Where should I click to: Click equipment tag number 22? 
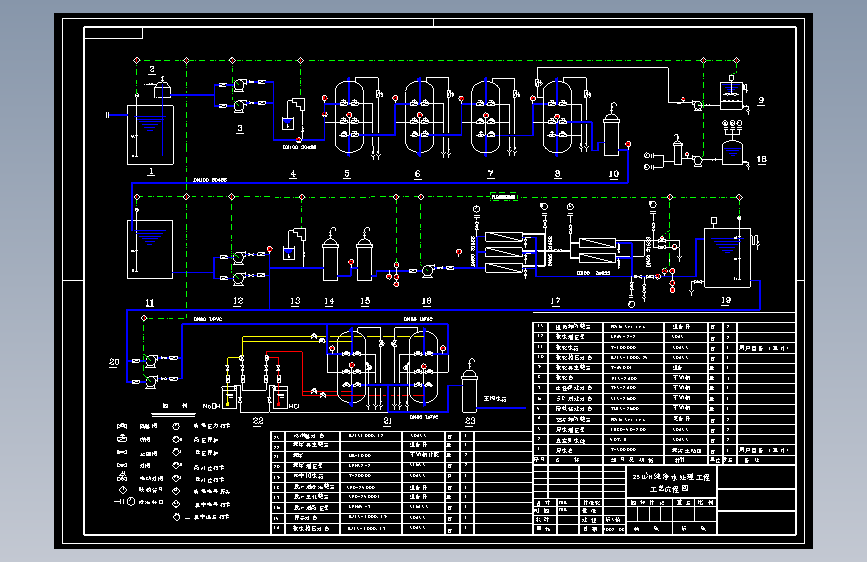pos(258,421)
